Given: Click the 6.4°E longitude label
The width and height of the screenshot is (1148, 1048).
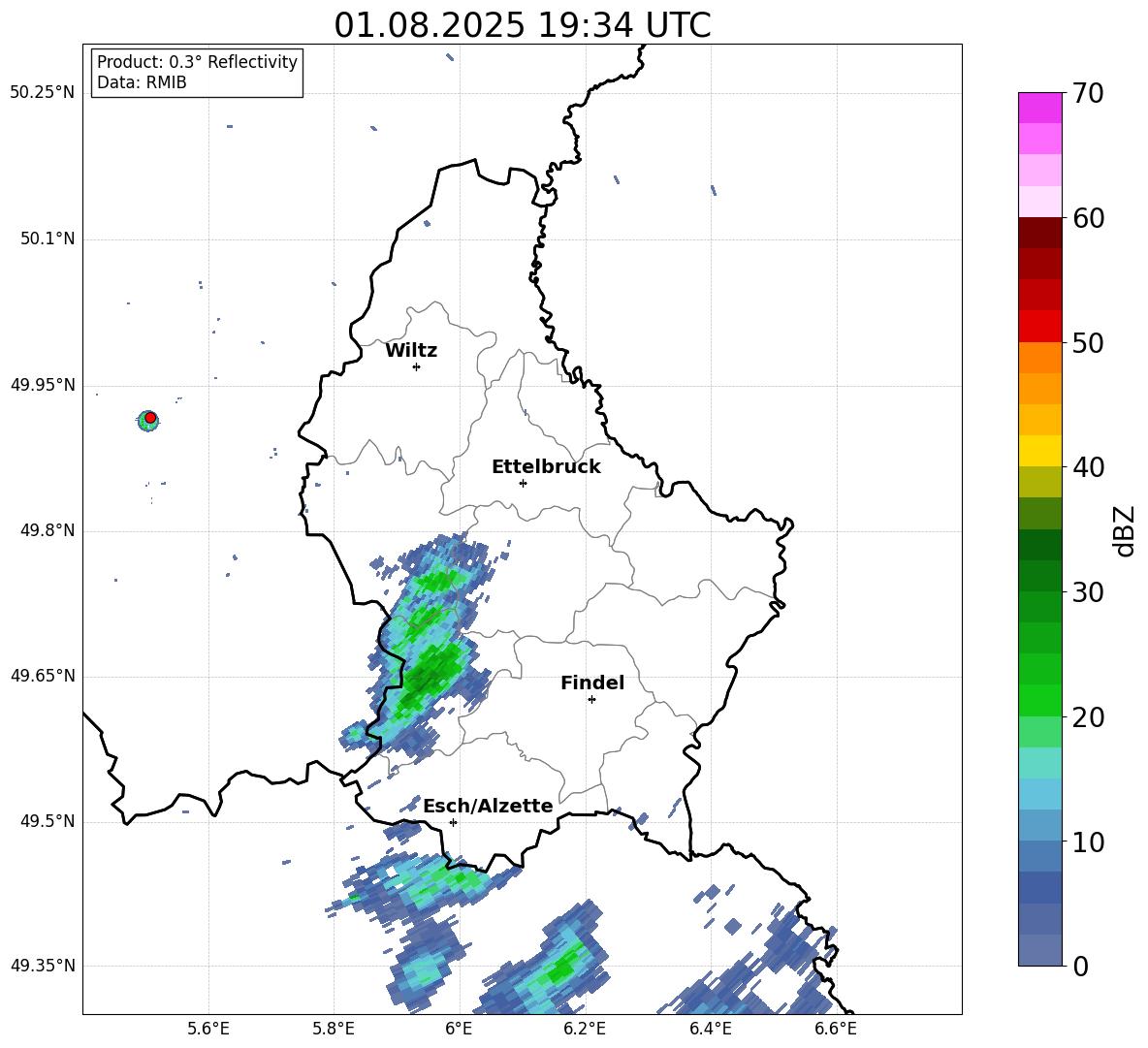Looking at the screenshot, I should 710,1029.
